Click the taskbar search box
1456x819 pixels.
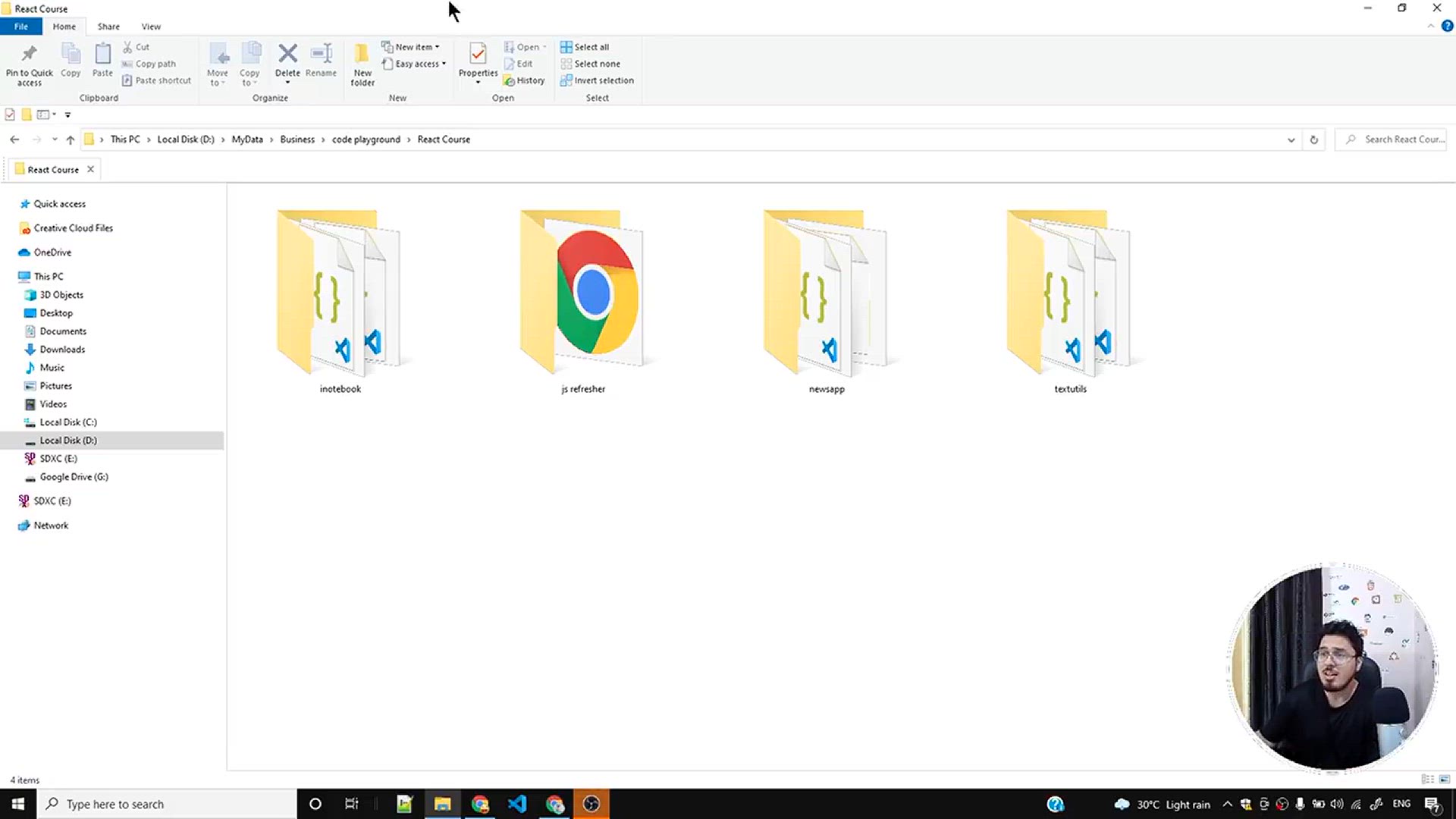167,804
